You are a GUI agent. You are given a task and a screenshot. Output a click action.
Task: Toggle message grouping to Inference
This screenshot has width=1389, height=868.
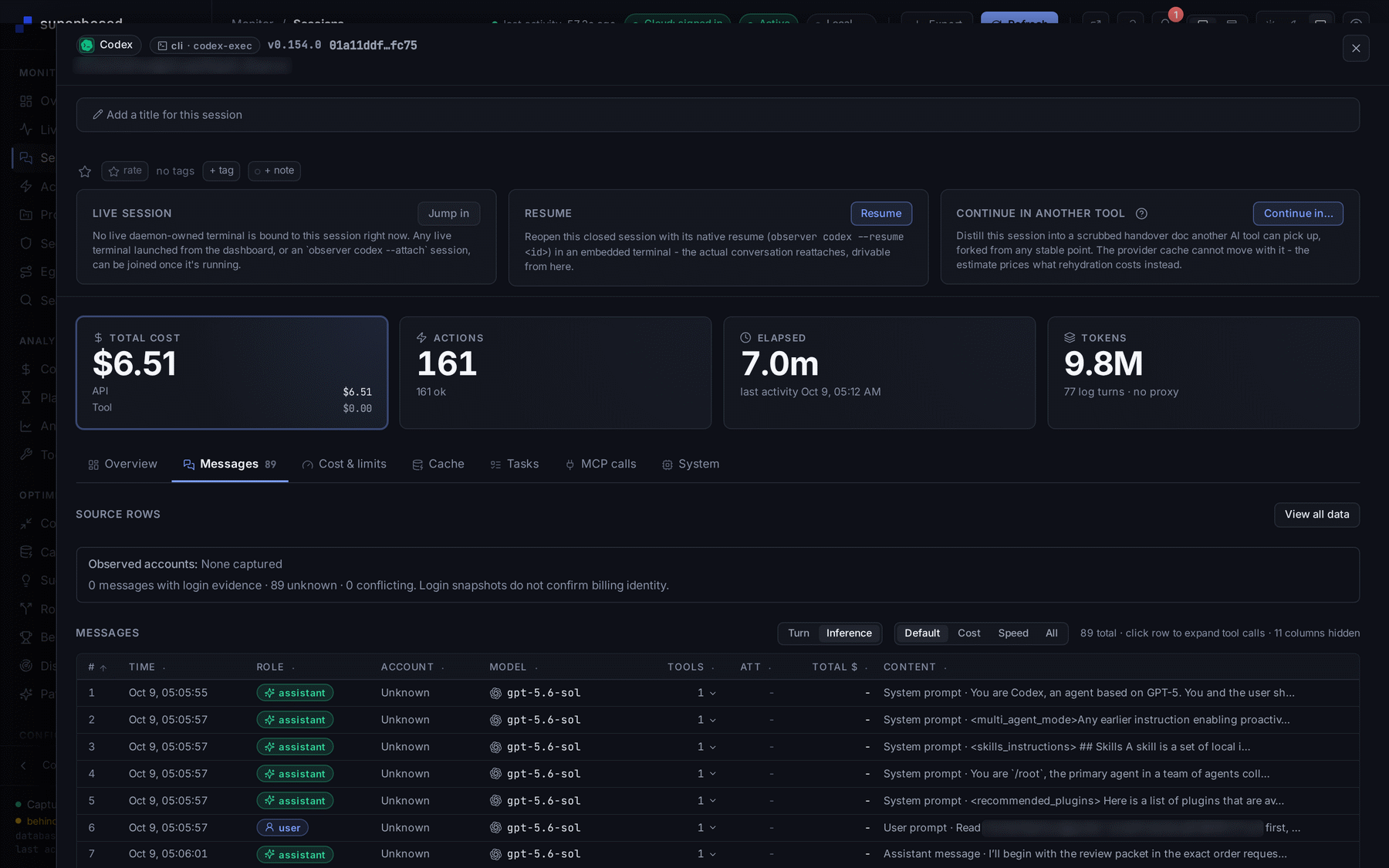849,633
